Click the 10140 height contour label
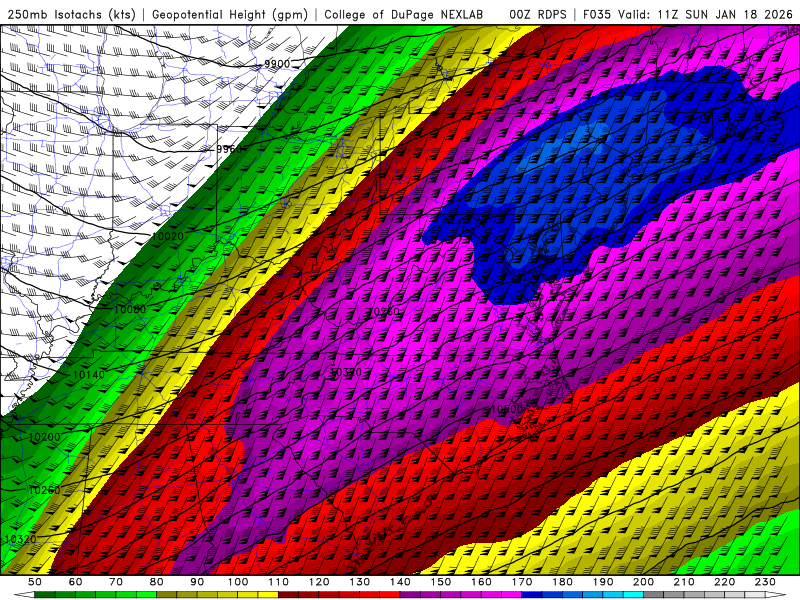800x600 pixels. 89,374
